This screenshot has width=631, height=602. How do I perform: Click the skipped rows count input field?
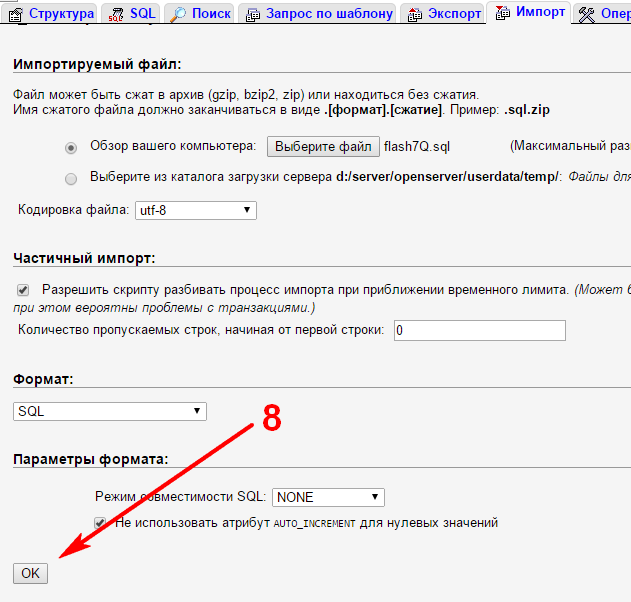480,330
